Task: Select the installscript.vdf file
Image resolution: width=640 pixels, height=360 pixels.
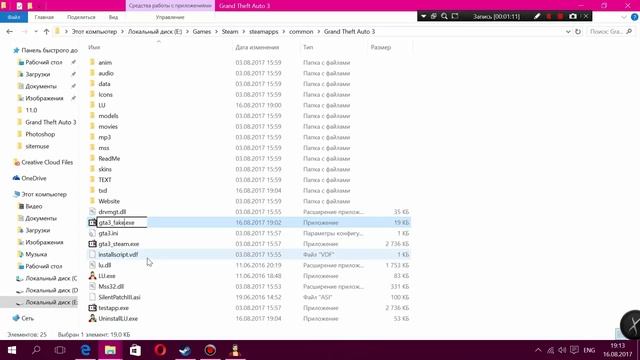Action: point(118,254)
